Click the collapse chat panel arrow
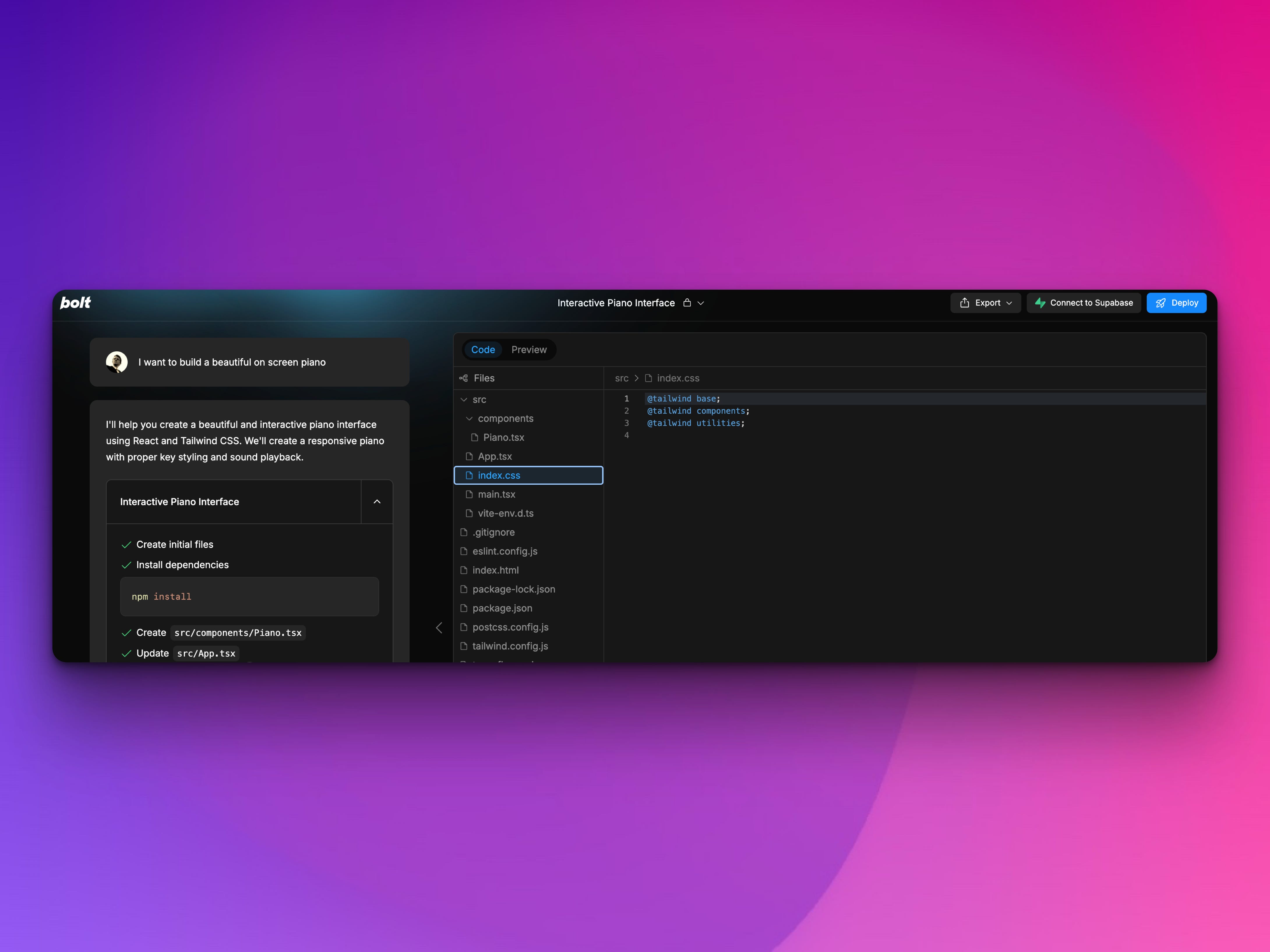Viewport: 1270px width, 952px height. click(439, 628)
